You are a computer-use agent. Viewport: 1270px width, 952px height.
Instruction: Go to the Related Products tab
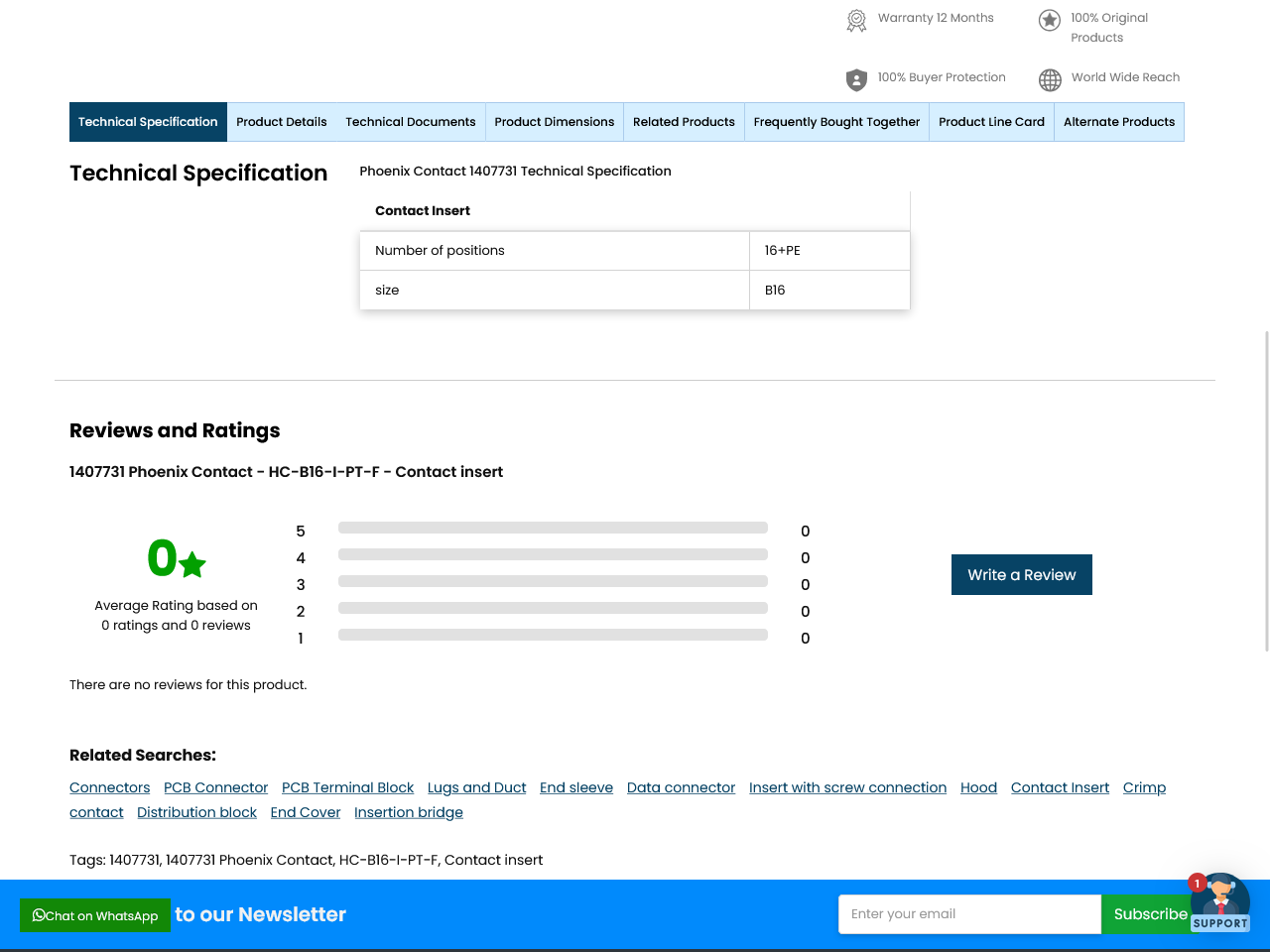pos(684,122)
